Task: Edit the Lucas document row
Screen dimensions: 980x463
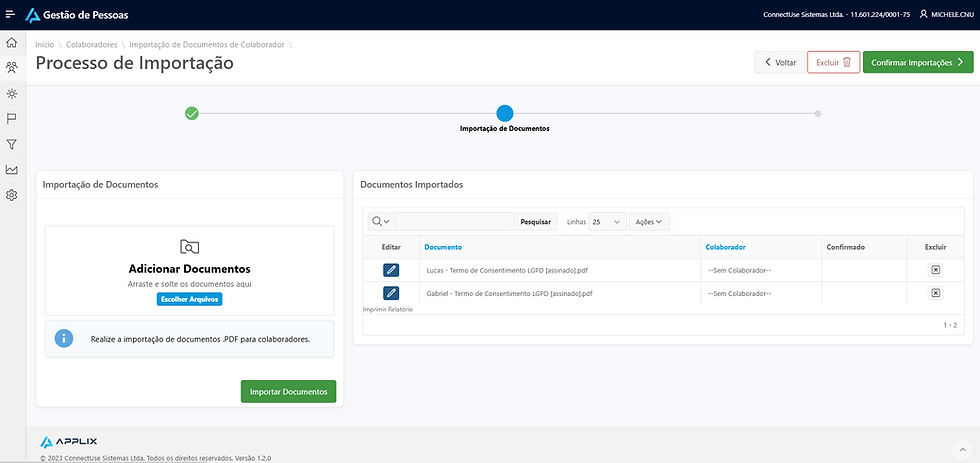Action: click(391, 270)
